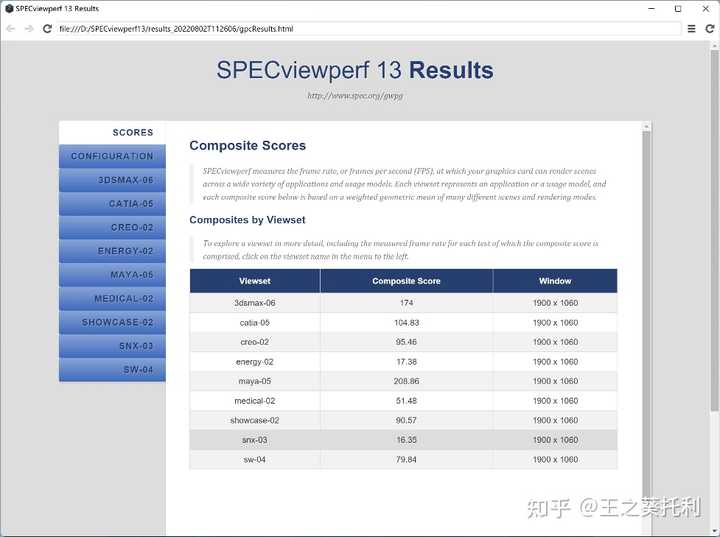This screenshot has height=537, width=720.
Task: Click the 208.86 composite score value
Action: coord(406,381)
